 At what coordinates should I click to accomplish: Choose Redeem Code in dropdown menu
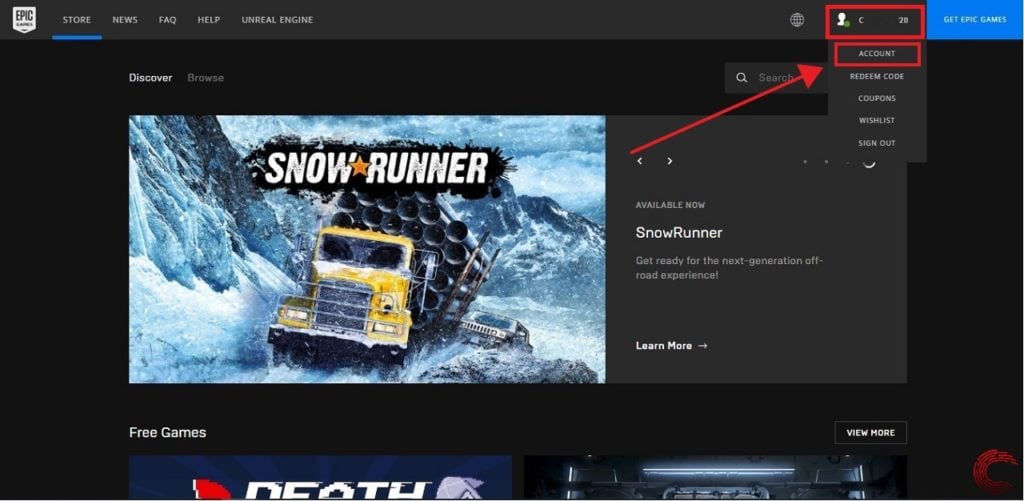tap(877, 76)
